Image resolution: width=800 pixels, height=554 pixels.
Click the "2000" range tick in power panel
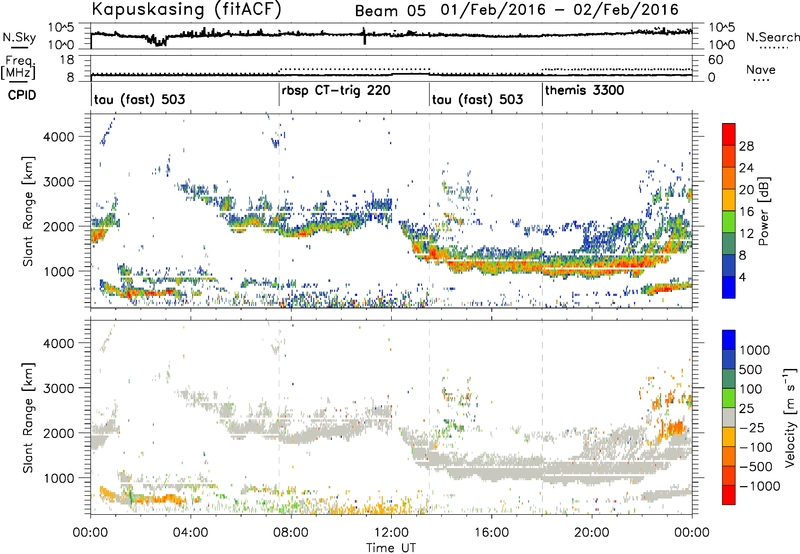tap(58, 226)
